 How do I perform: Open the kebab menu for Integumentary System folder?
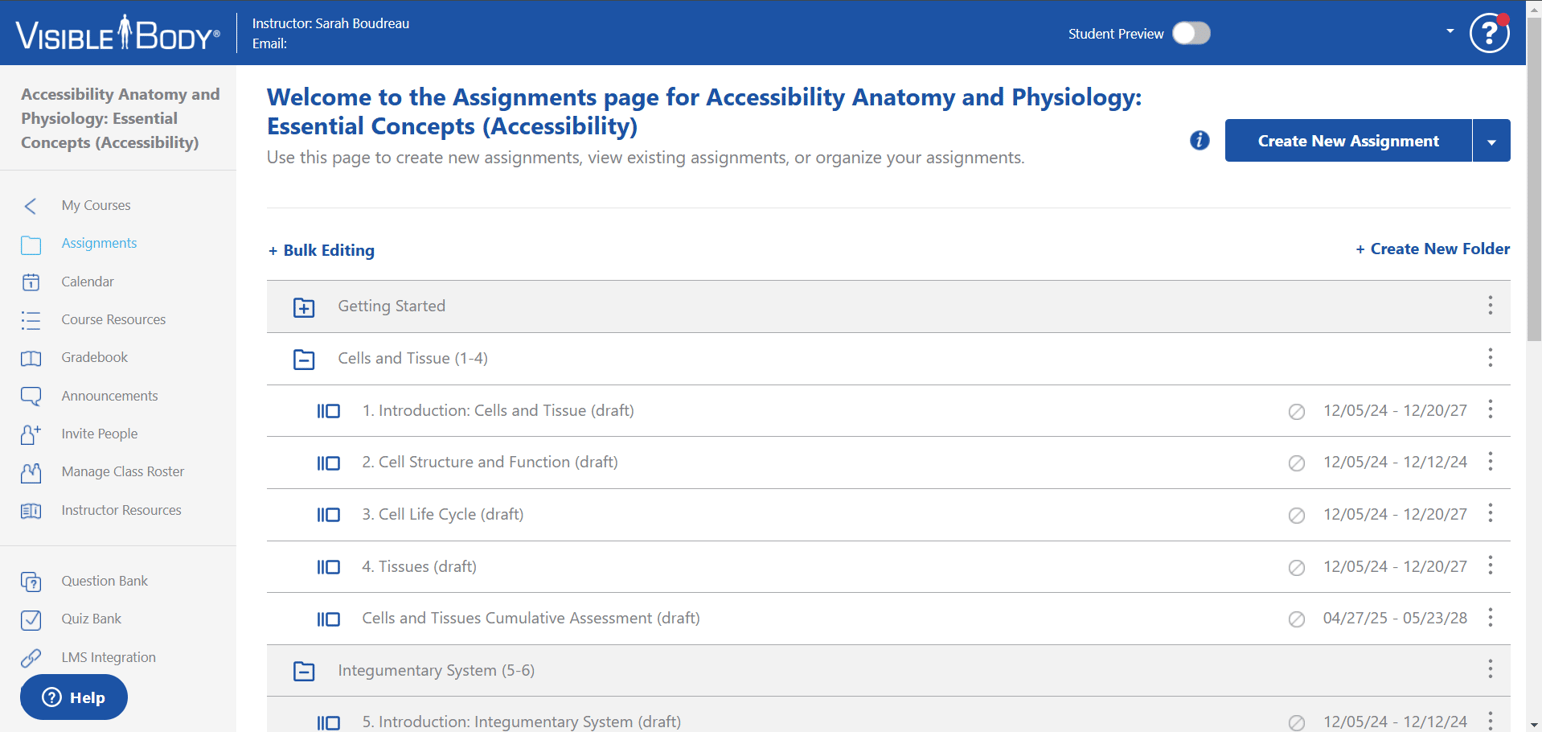click(1490, 670)
